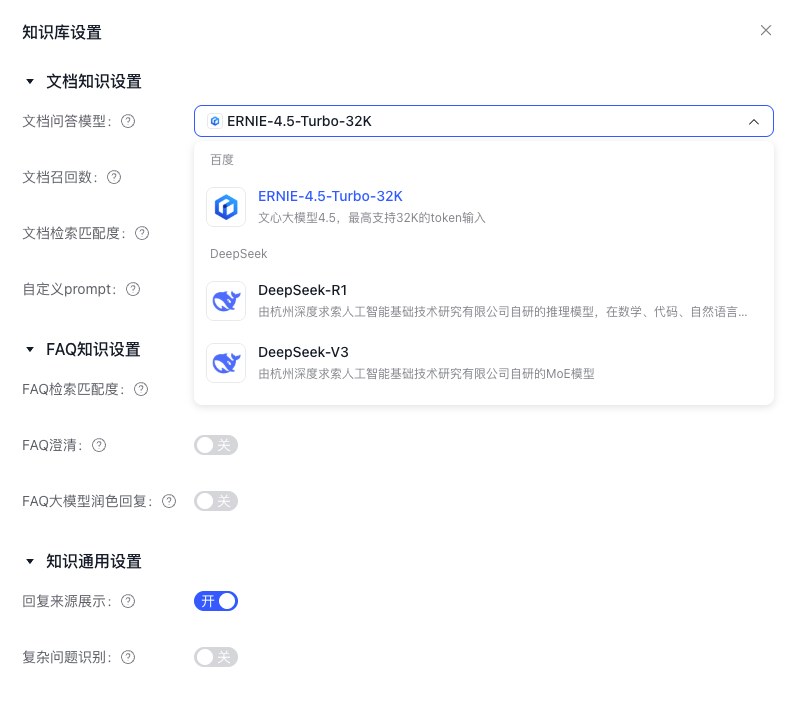Click the chevron arrow in model dropdown
This screenshot has width=790, height=702.
click(753, 121)
